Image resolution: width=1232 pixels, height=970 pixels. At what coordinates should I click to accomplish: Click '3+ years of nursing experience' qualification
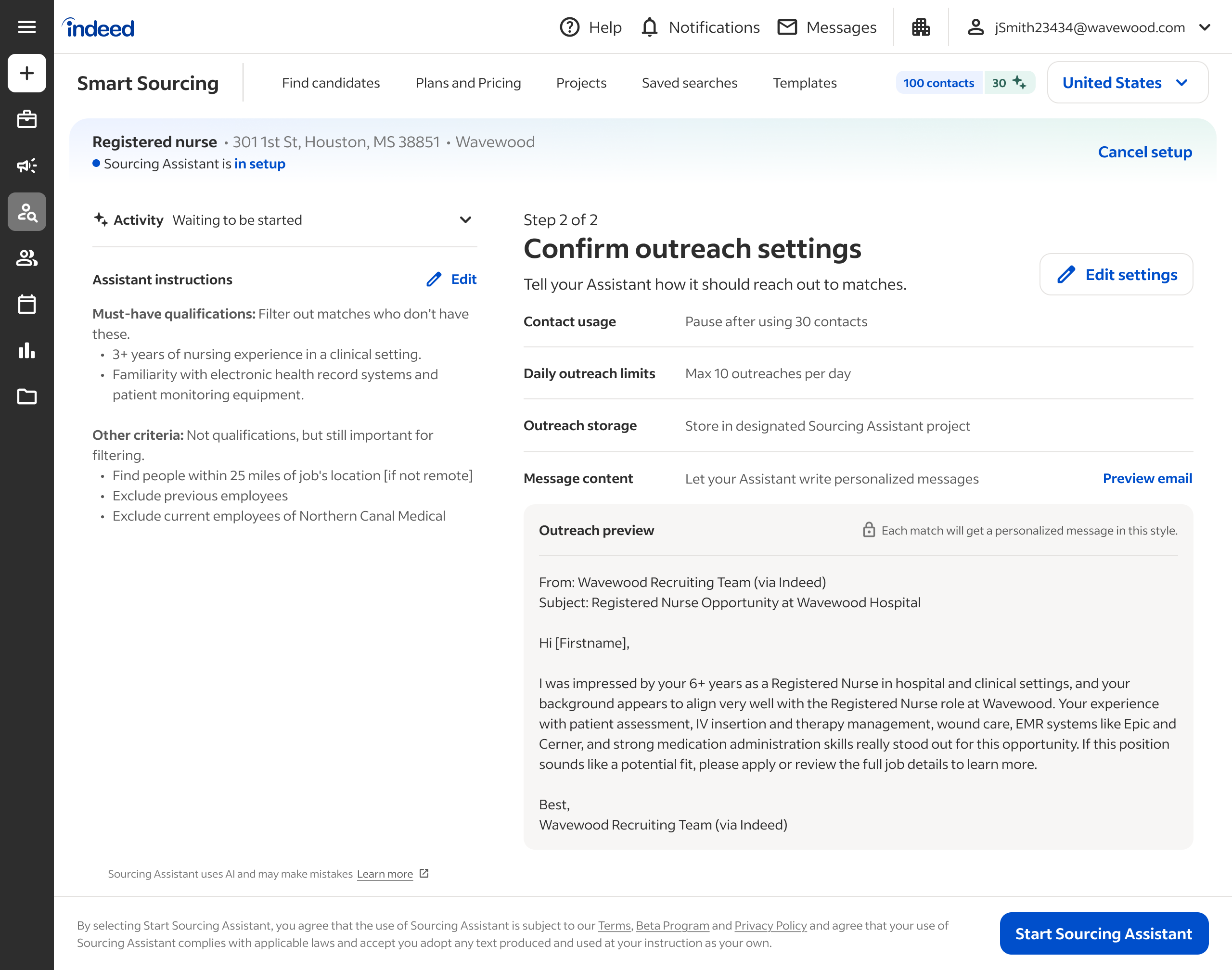pyautogui.click(x=267, y=355)
